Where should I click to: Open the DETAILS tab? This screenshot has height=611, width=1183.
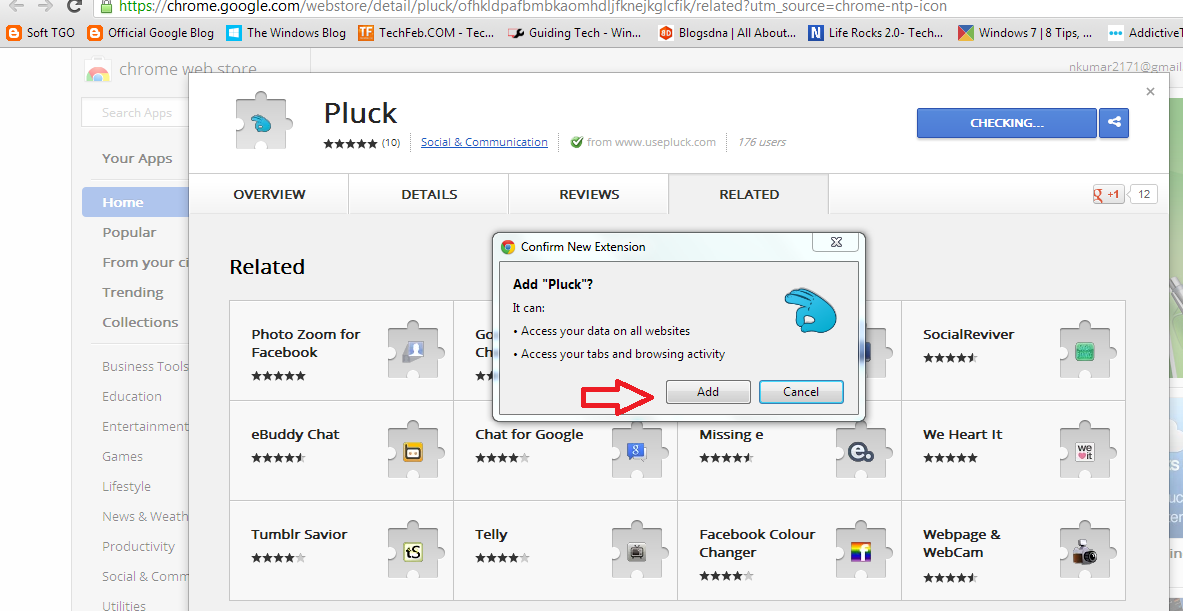[429, 195]
